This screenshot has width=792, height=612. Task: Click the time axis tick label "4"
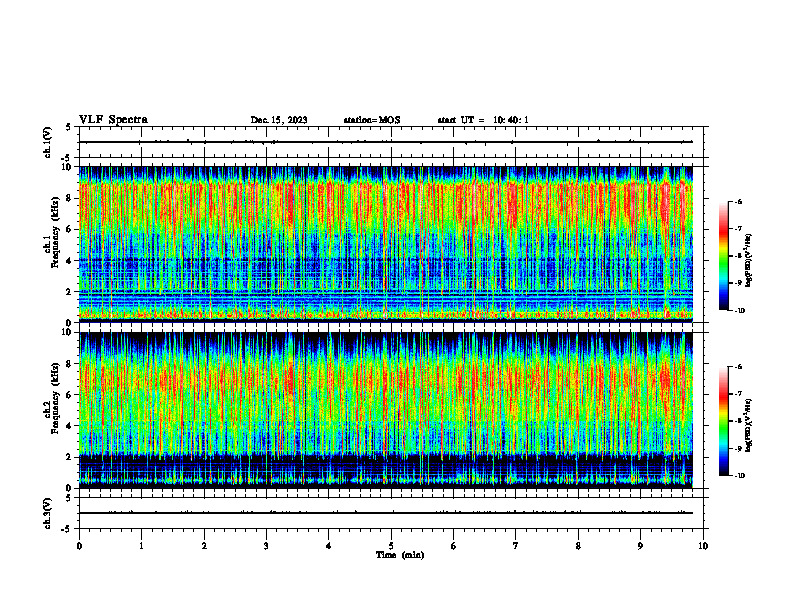[x=329, y=546]
